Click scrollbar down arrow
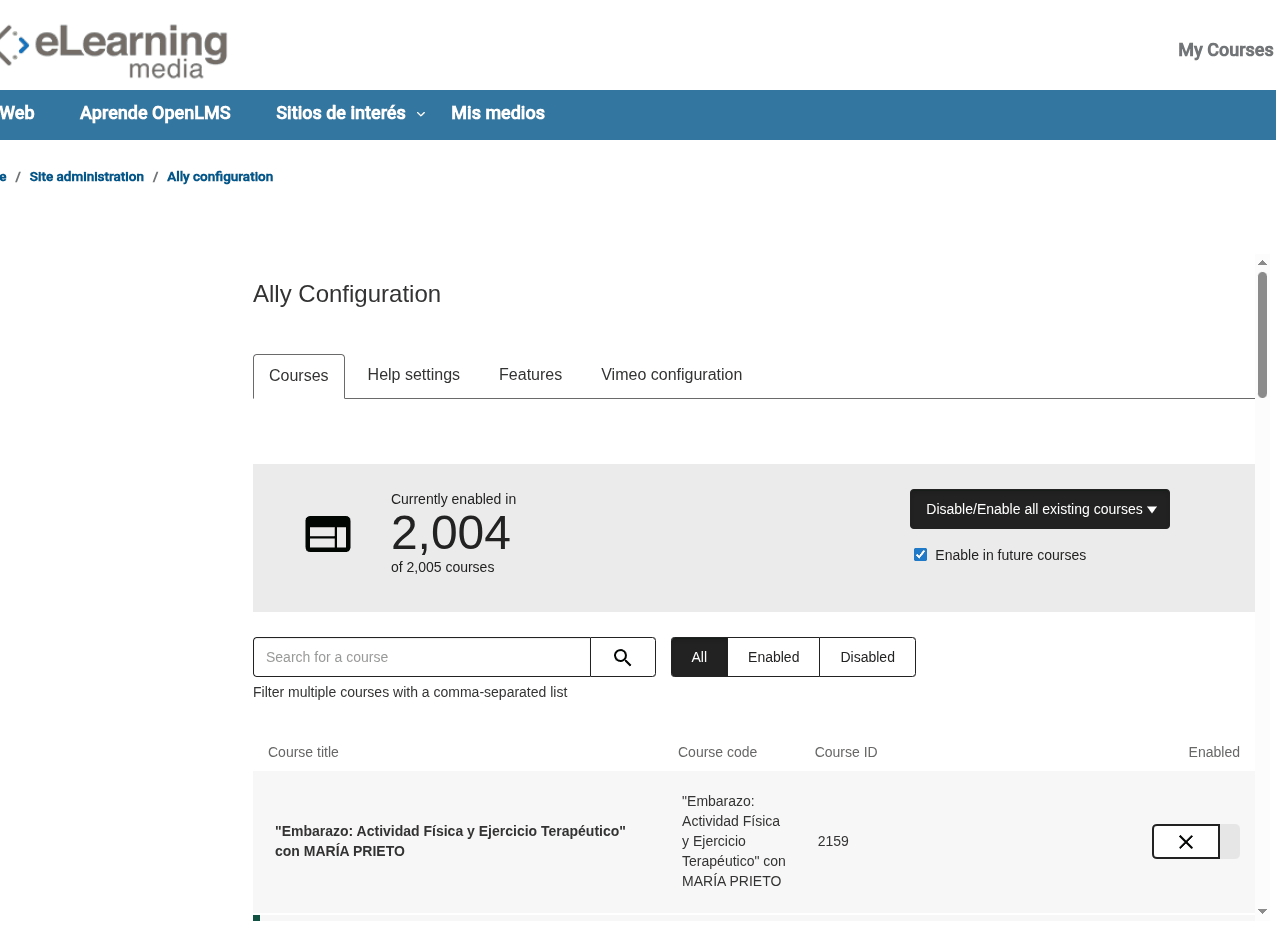Screen dimensions: 1276x952 (x=1262, y=911)
